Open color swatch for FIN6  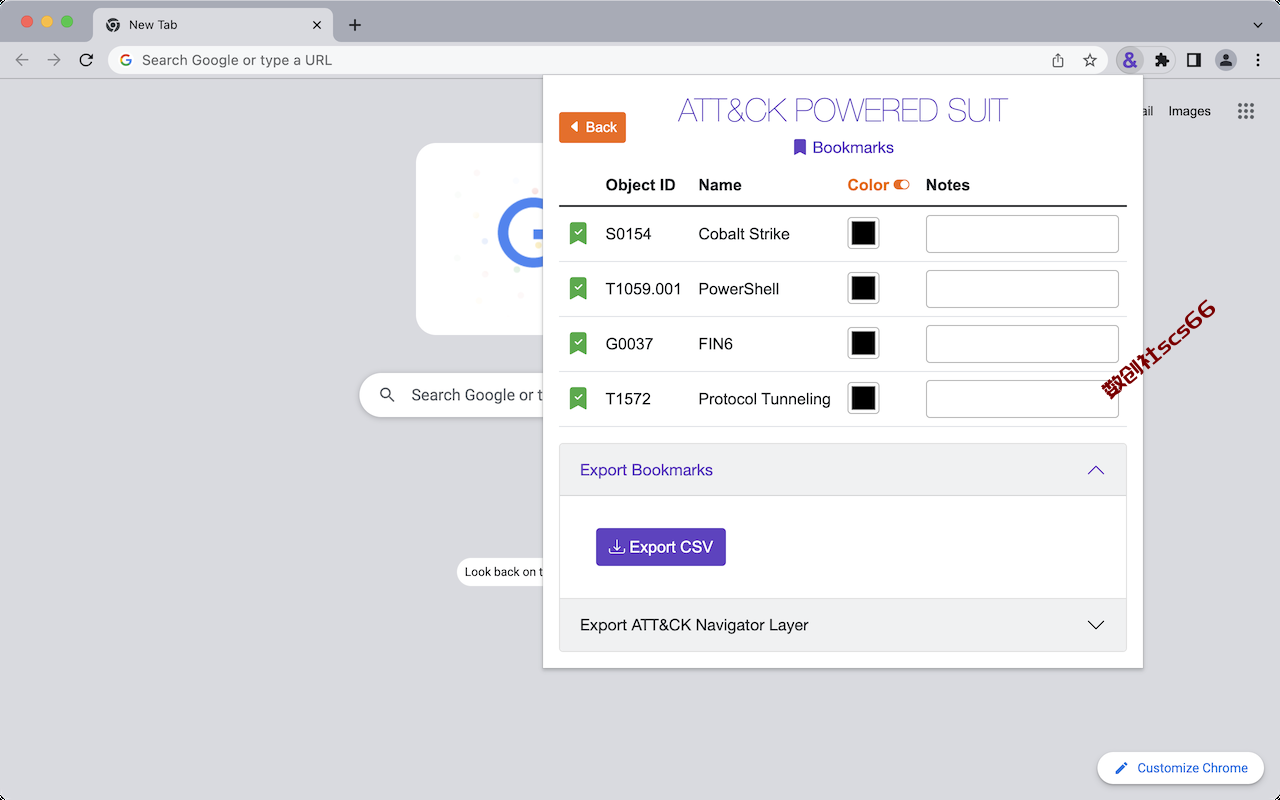tap(863, 344)
